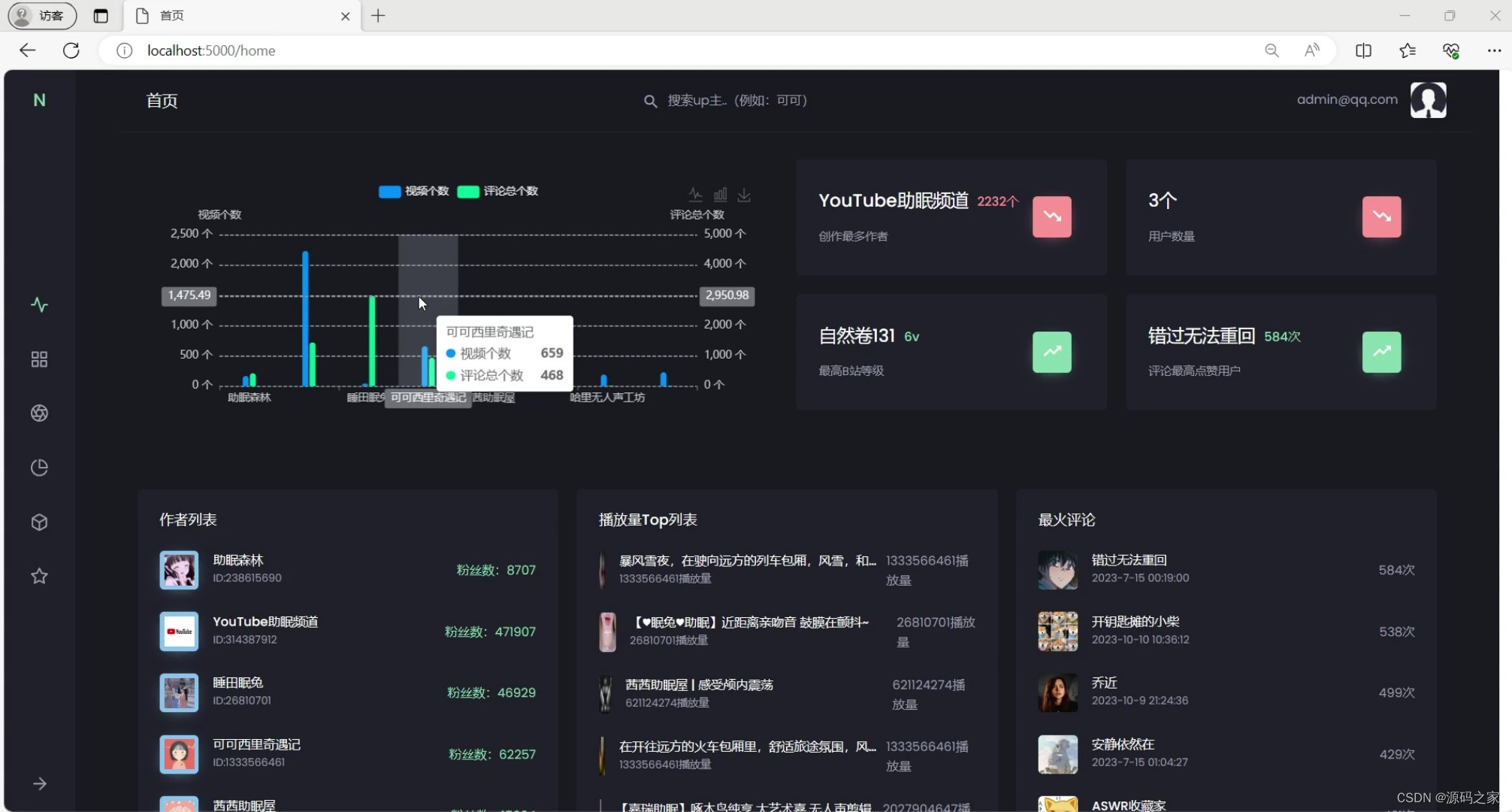Image resolution: width=1512 pixels, height=812 pixels.
Task: Switch chart to line view icon
Action: click(696, 195)
